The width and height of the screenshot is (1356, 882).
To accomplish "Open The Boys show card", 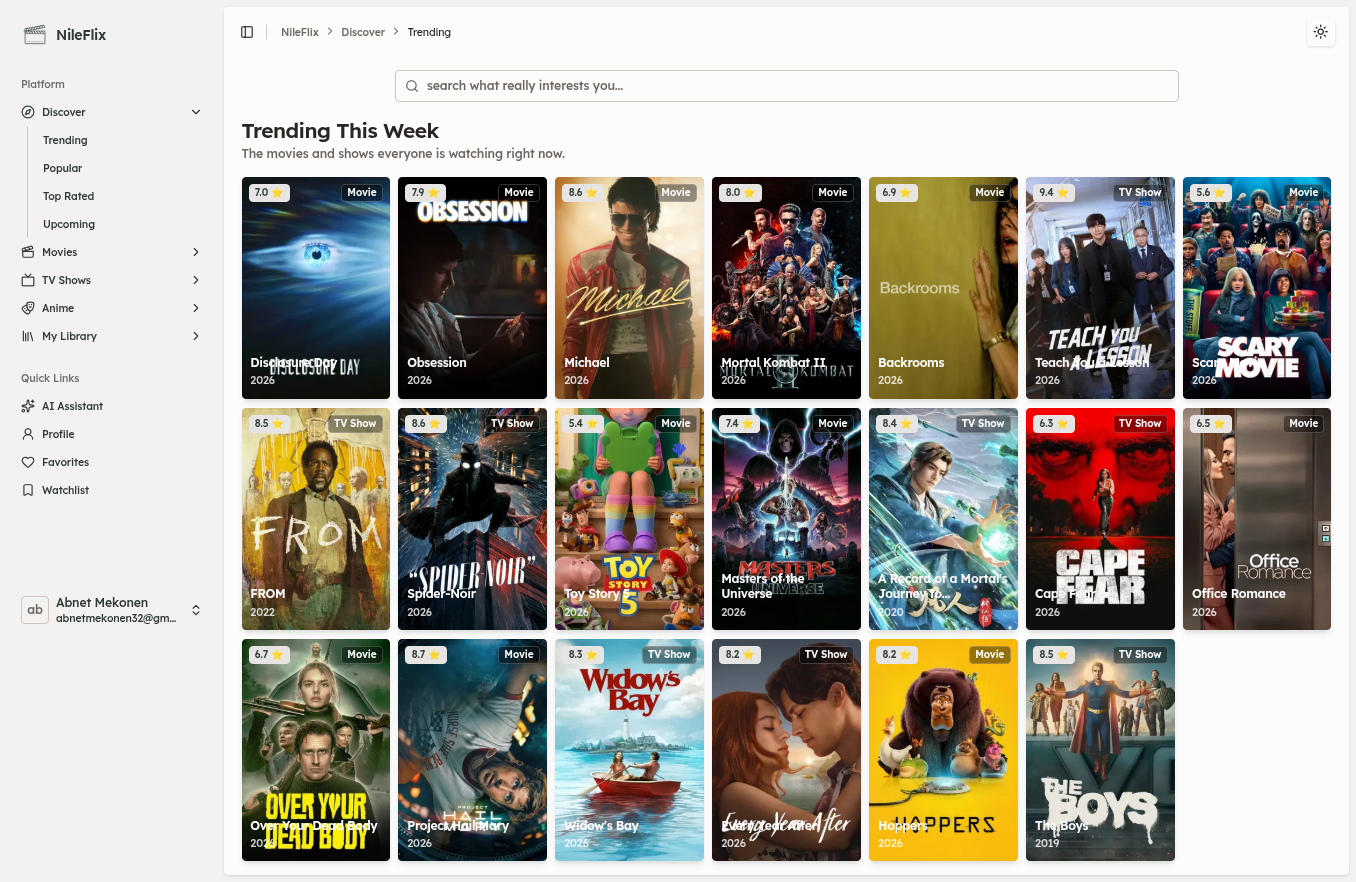I will [1100, 750].
